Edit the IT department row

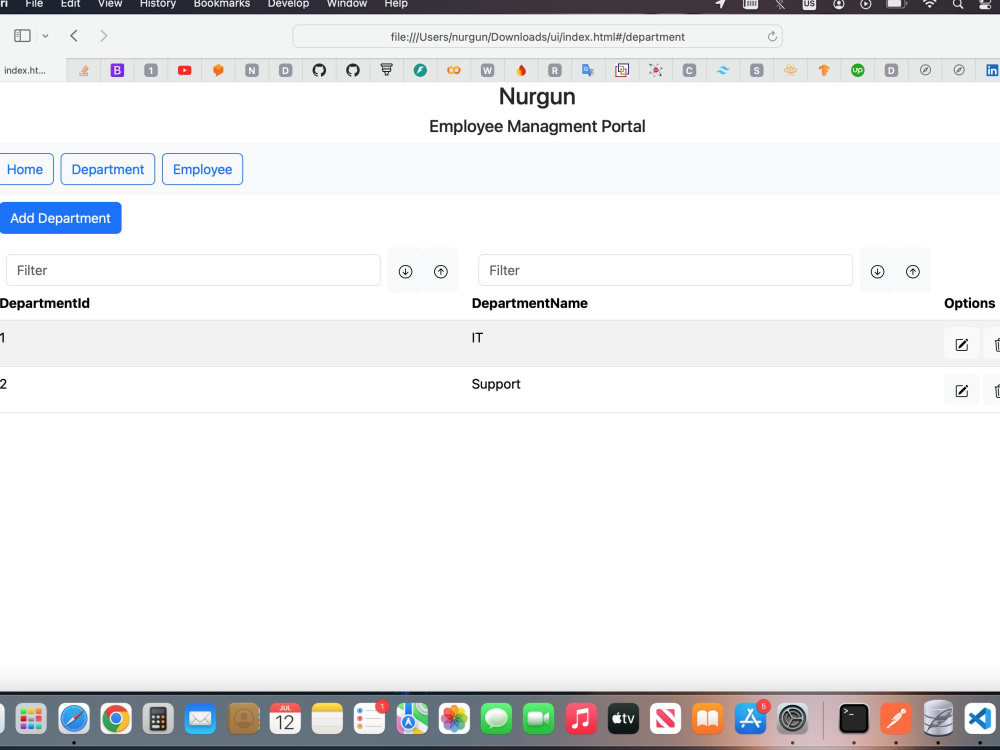pyautogui.click(x=961, y=344)
